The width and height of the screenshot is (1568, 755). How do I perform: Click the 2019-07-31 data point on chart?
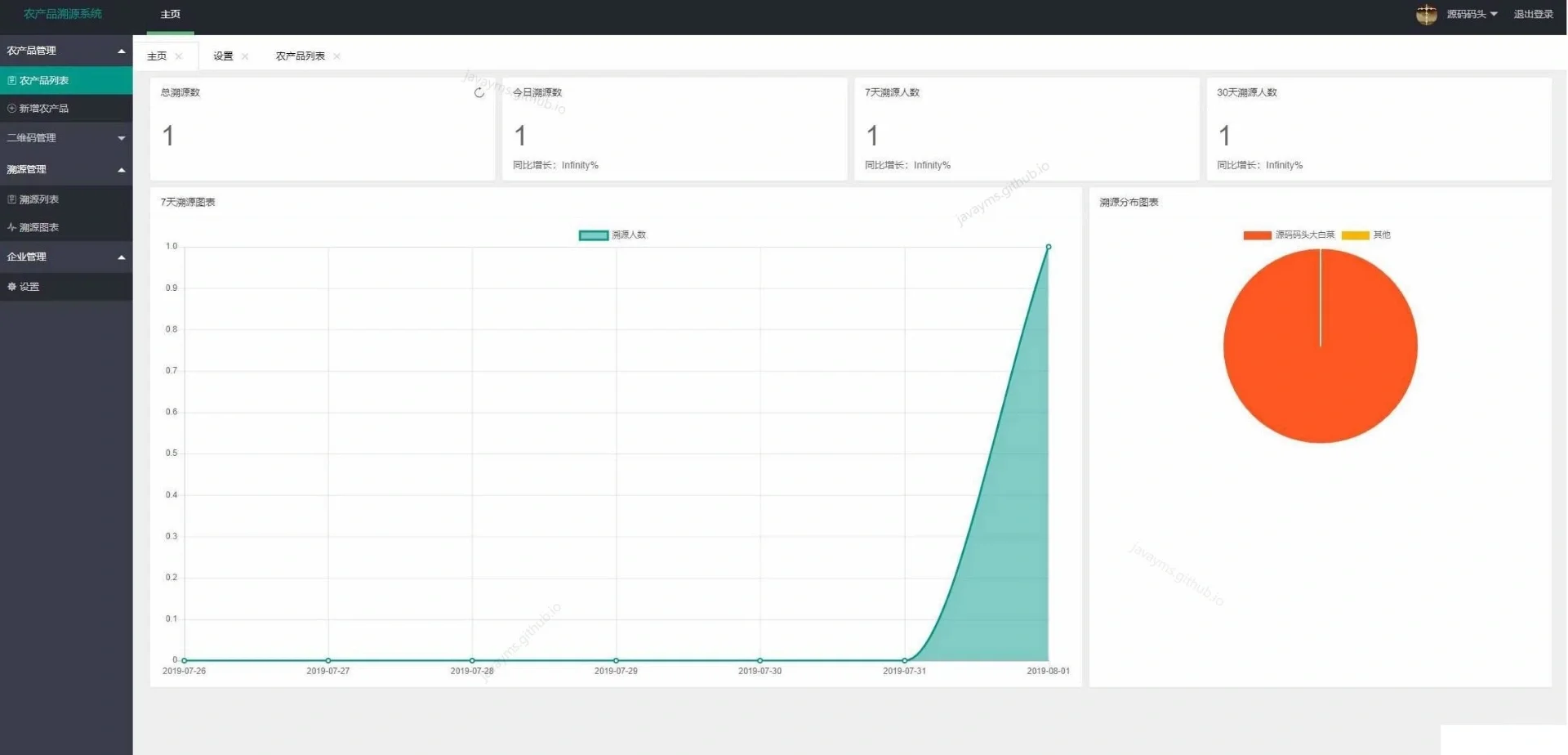(905, 660)
